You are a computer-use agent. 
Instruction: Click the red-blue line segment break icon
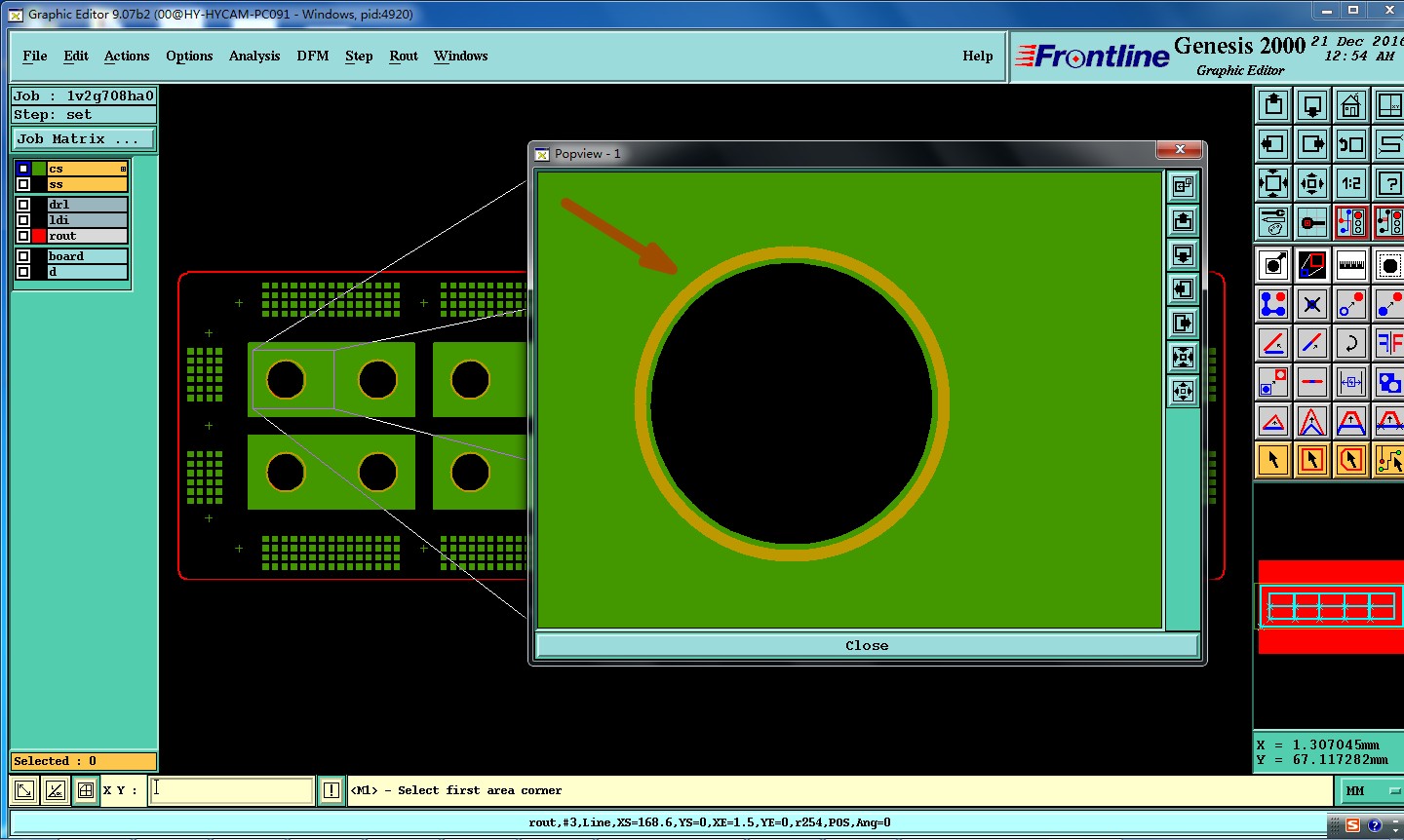coord(1312,382)
